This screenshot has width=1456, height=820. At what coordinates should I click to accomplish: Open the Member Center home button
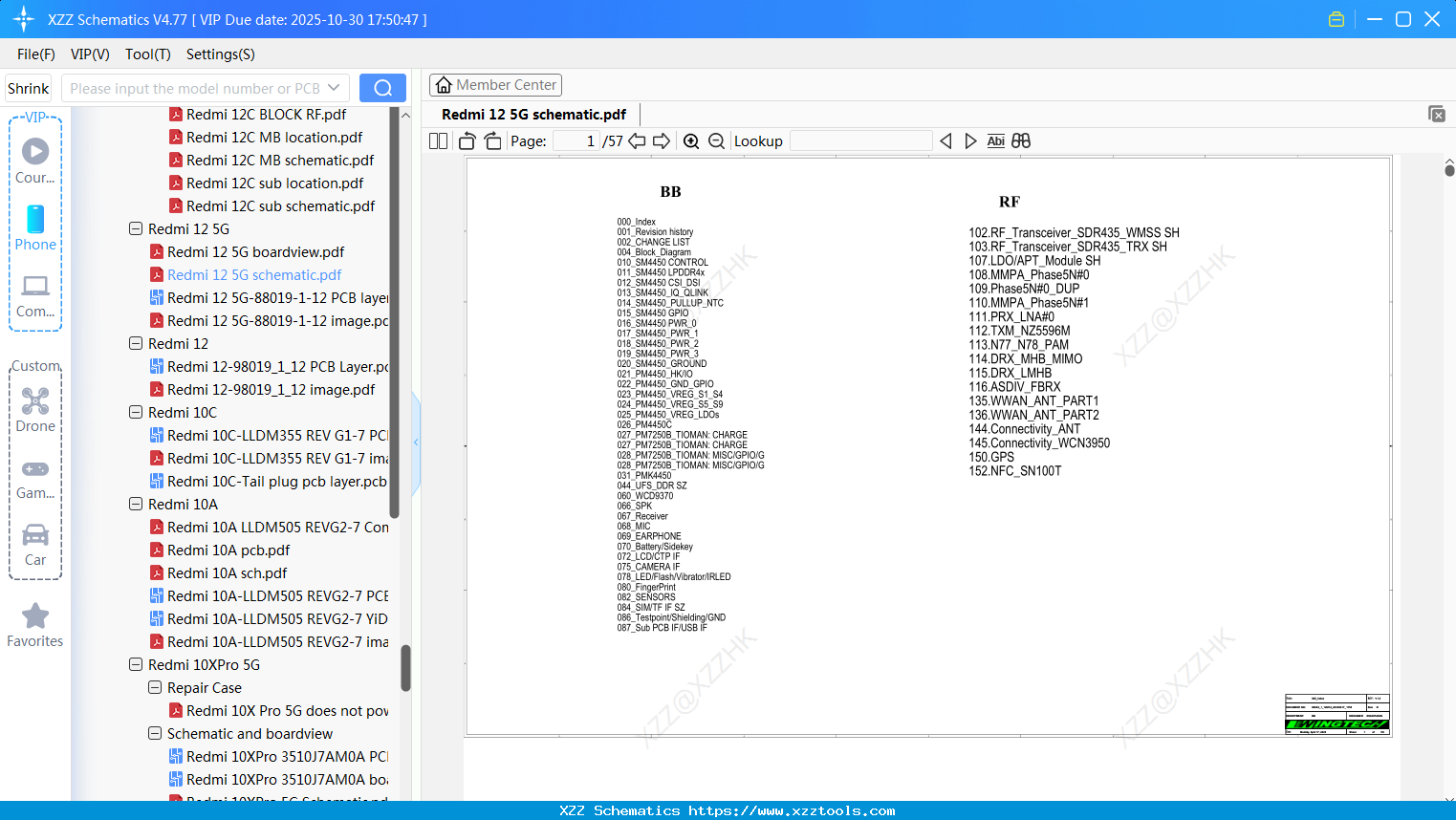tap(495, 85)
